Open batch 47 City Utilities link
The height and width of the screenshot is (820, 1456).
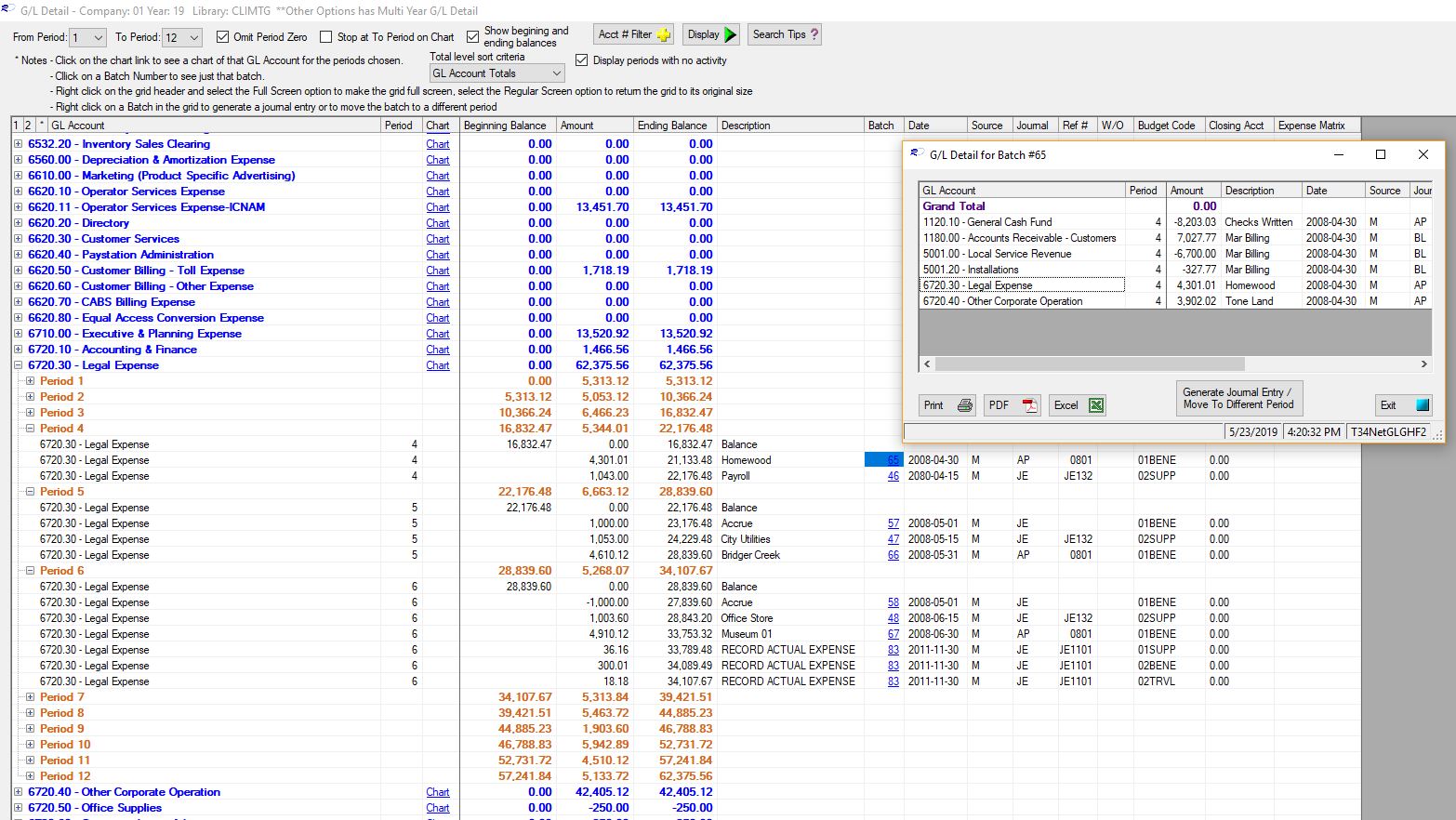pos(893,539)
